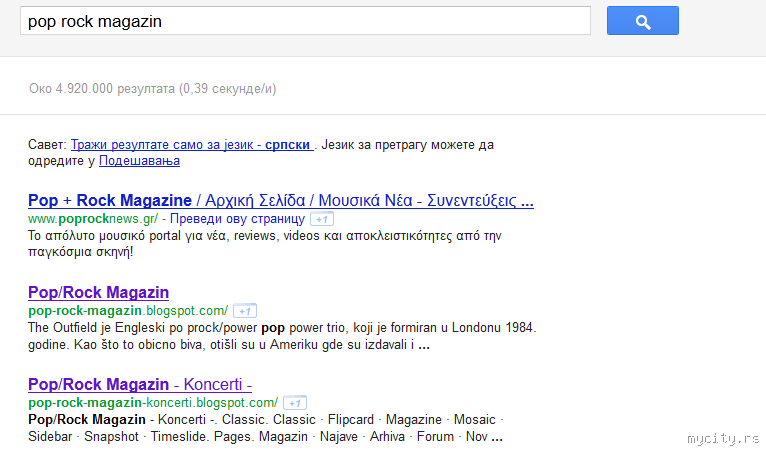Focus the search field with 'pop rock magazin'

(x=305, y=21)
